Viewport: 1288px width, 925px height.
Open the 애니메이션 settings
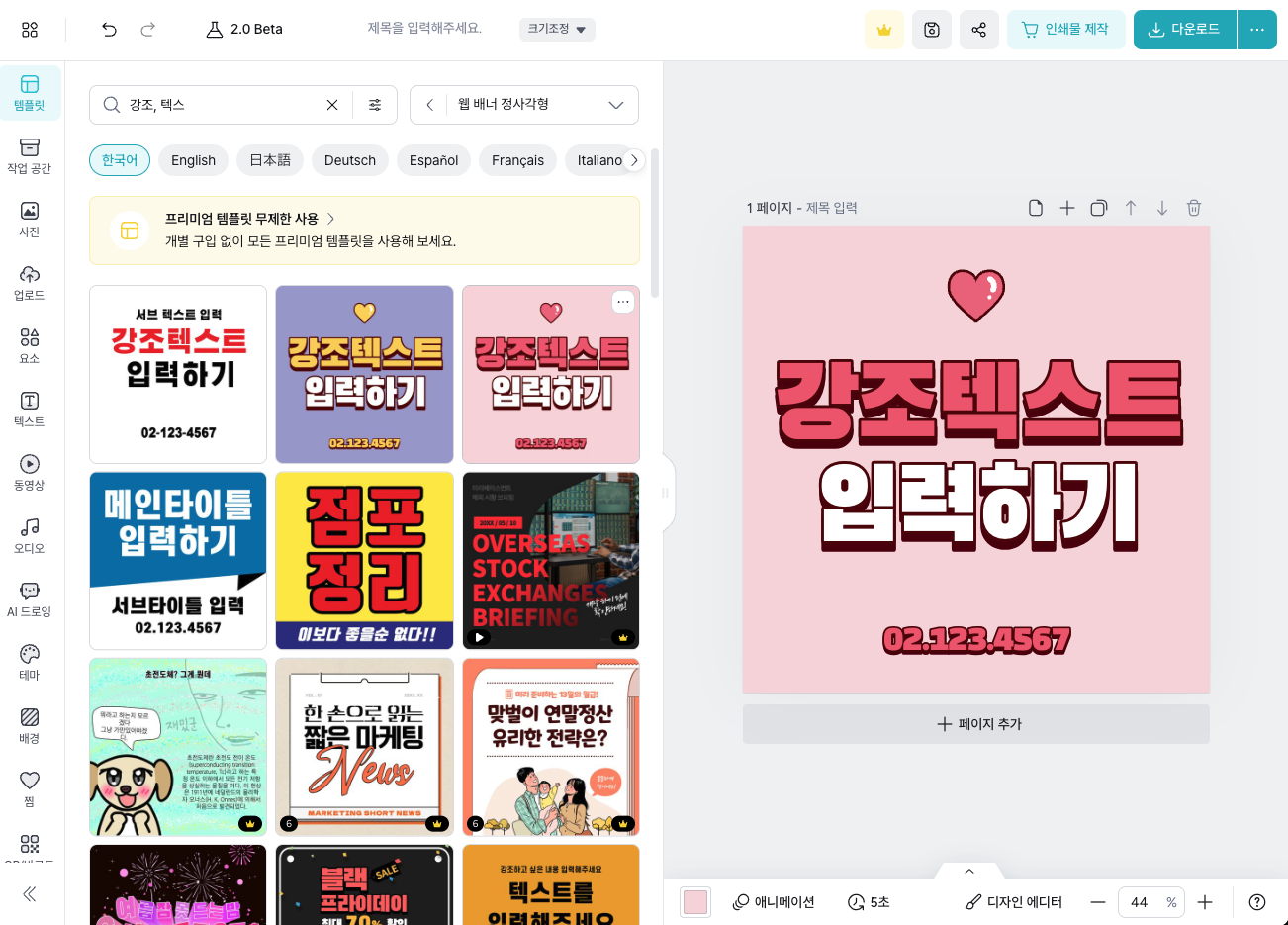[774, 902]
